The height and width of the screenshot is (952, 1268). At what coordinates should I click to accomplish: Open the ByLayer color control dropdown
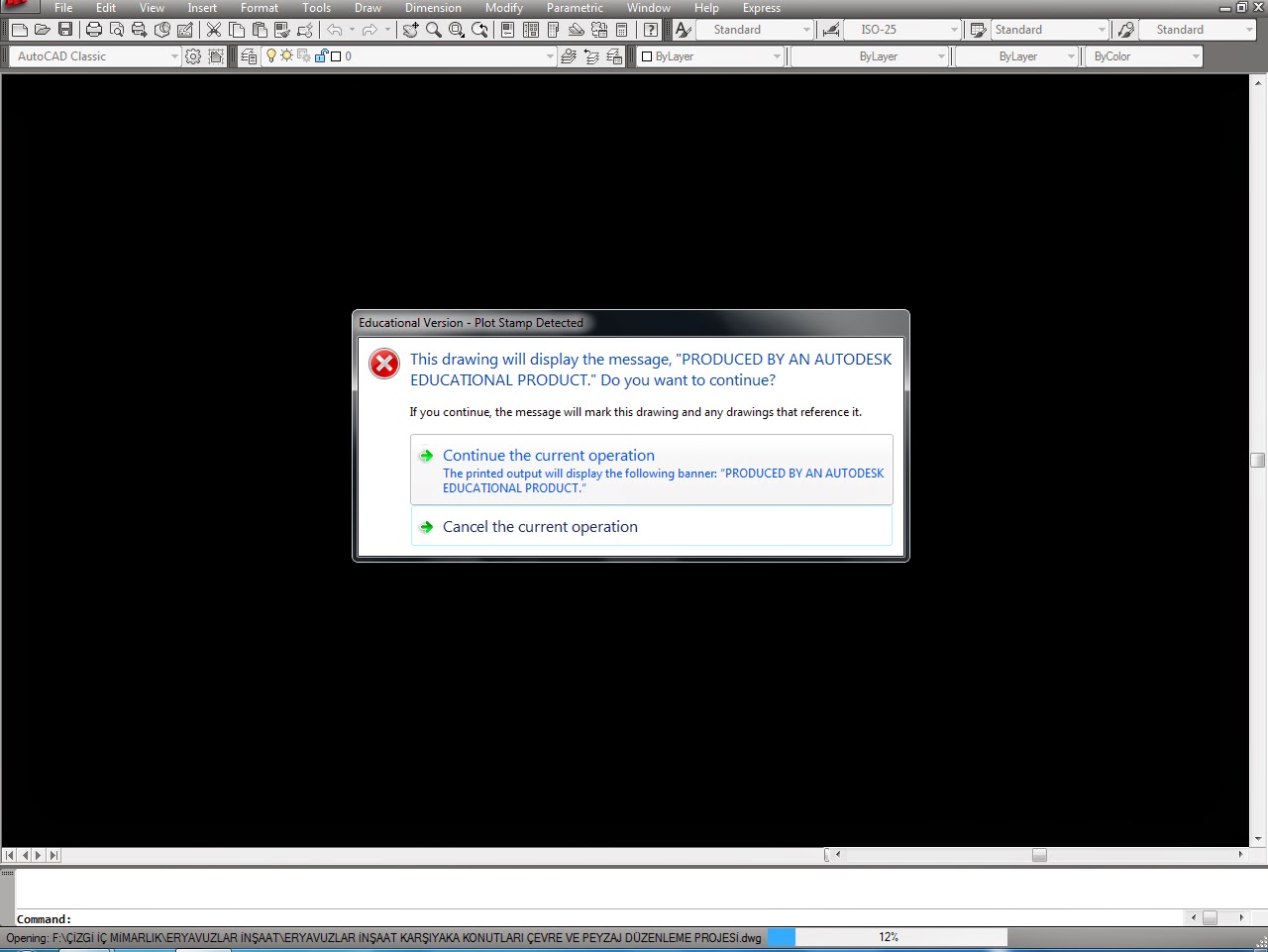(777, 56)
